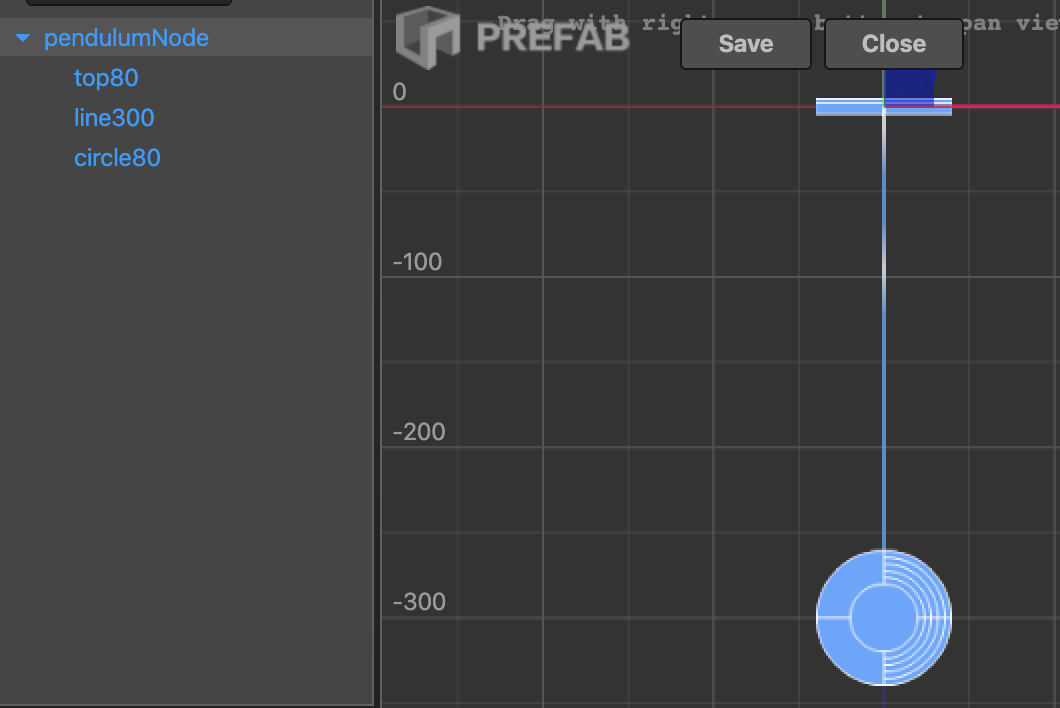Select the line300 child node
This screenshot has height=708, width=1060.
114,118
